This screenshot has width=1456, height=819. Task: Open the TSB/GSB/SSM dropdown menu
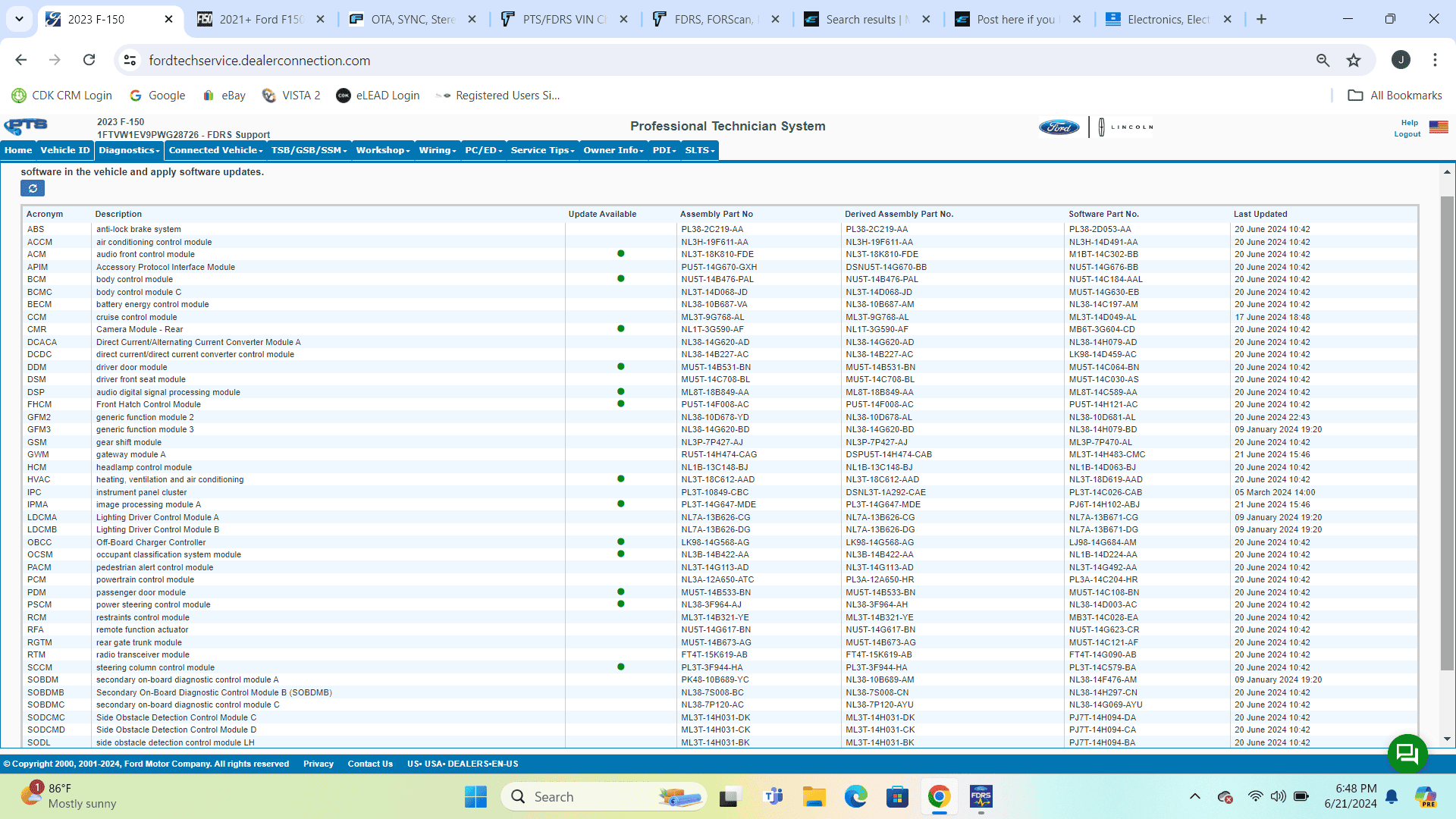tap(309, 150)
